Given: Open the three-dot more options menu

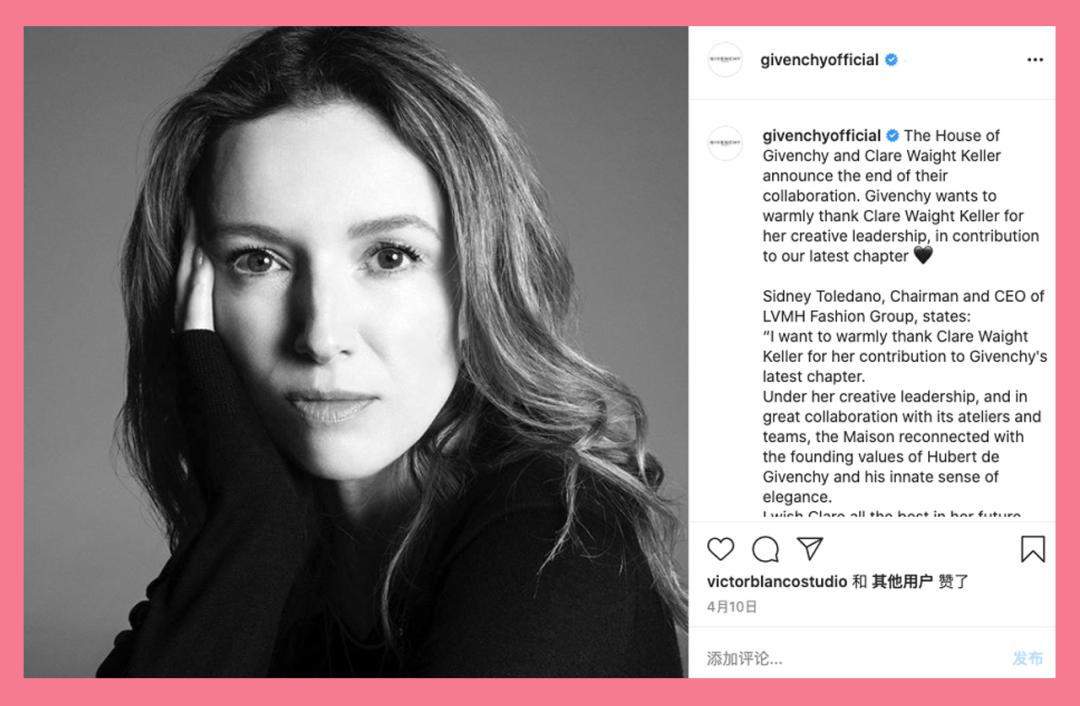Looking at the screenshot, I should click(x=1035, y=60).
